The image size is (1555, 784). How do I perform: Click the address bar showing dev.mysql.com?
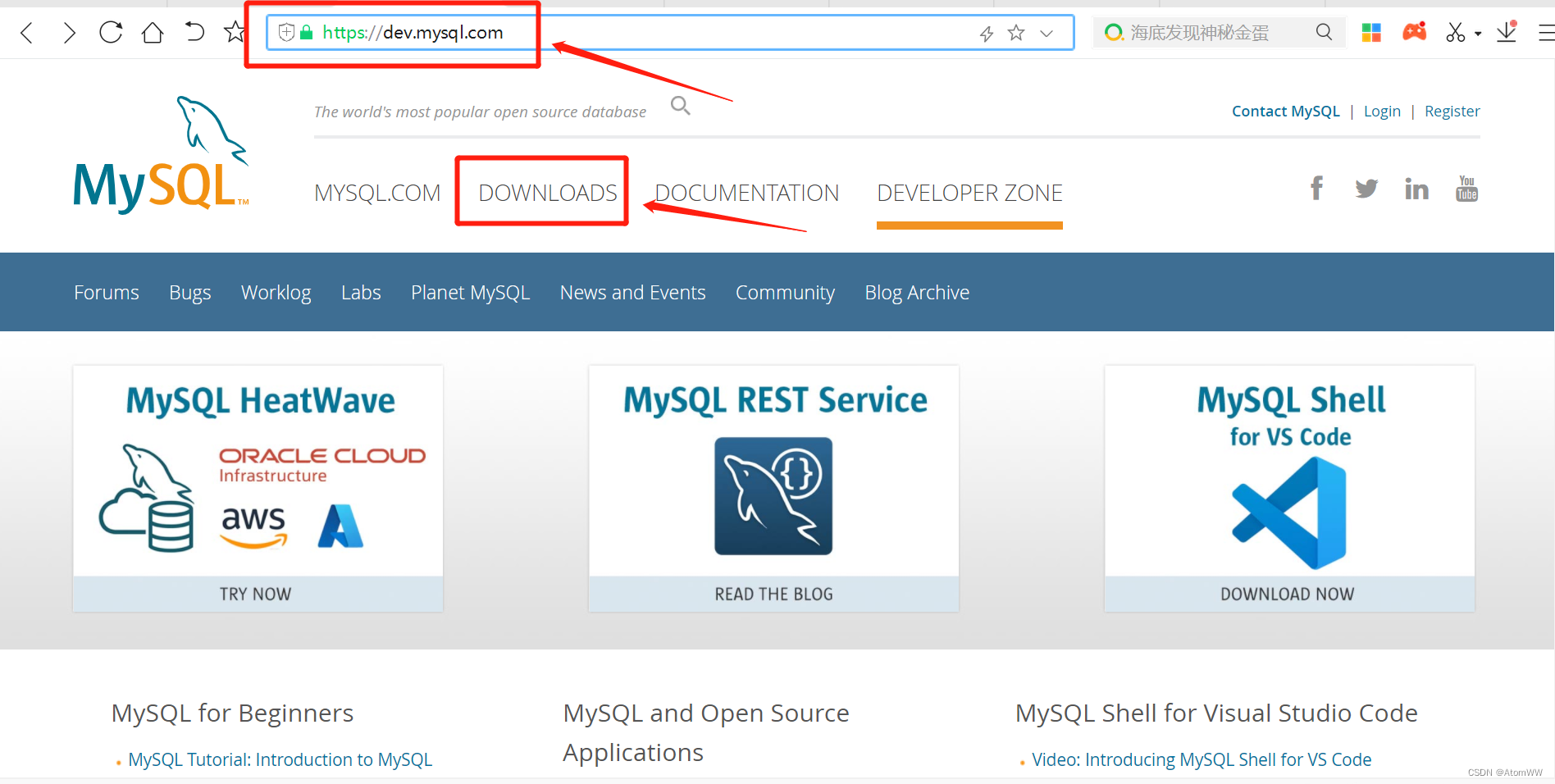tap(669, 33)
